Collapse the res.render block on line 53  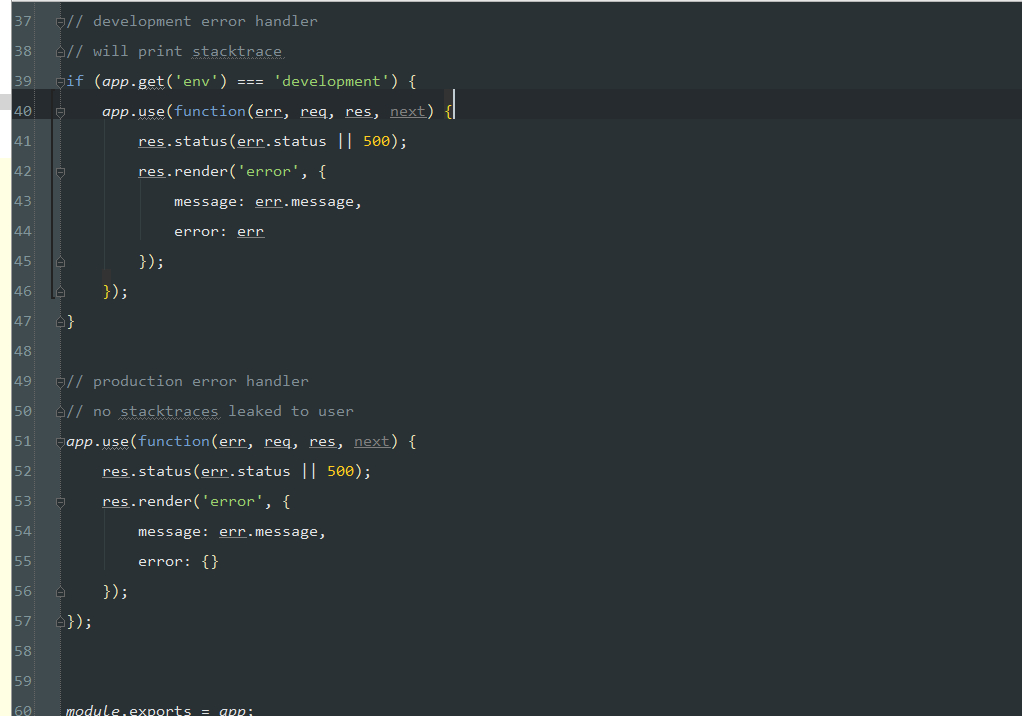(x=60, y=501)
